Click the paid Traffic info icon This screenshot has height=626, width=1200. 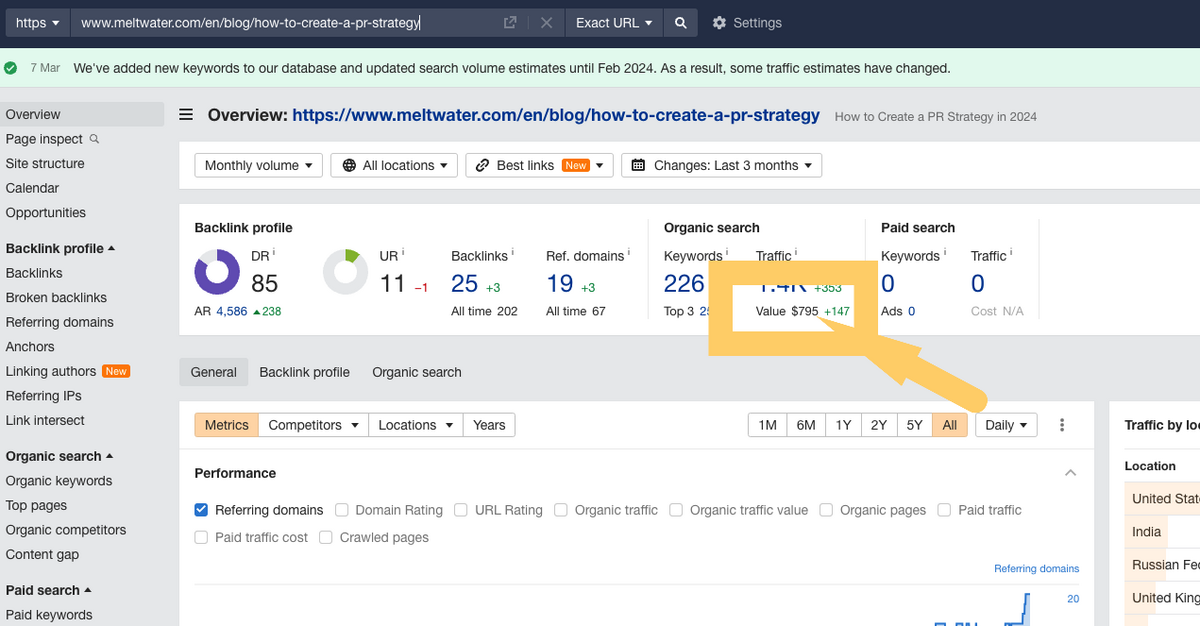click(x=1012, y=254)
